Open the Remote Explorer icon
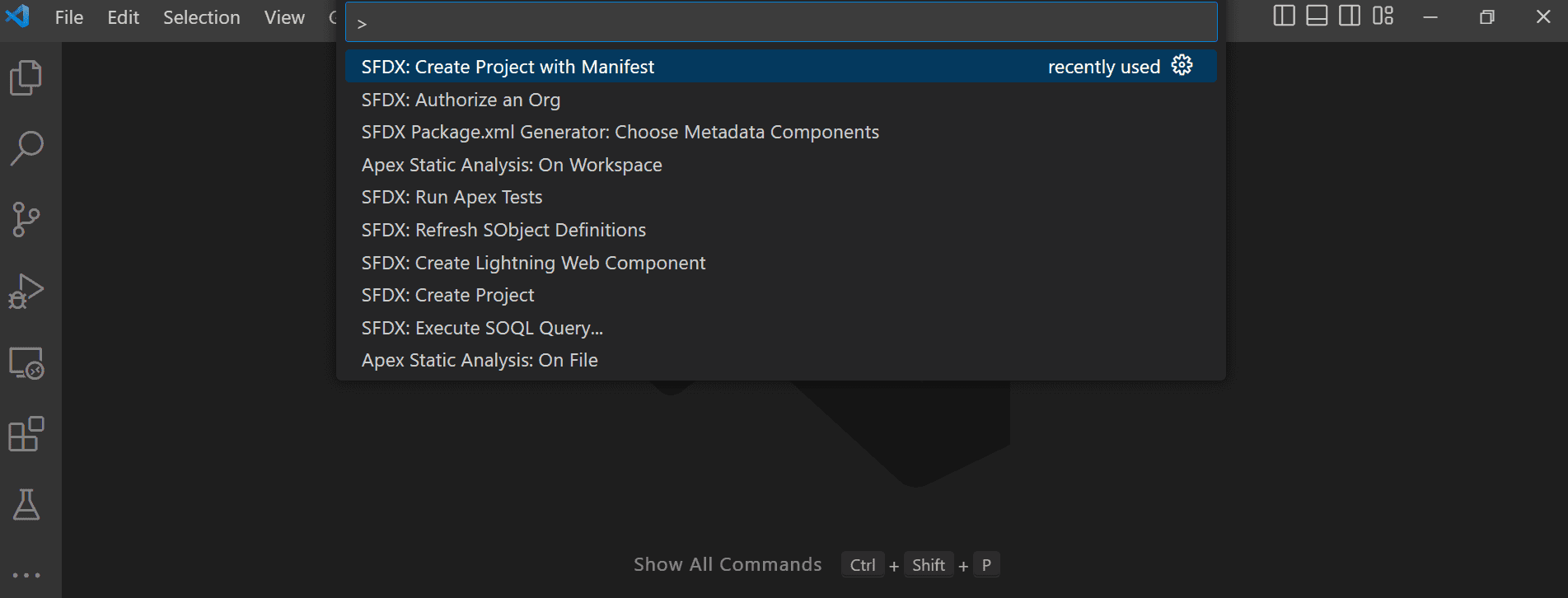 pyautogui.click(x=26, y=362)
